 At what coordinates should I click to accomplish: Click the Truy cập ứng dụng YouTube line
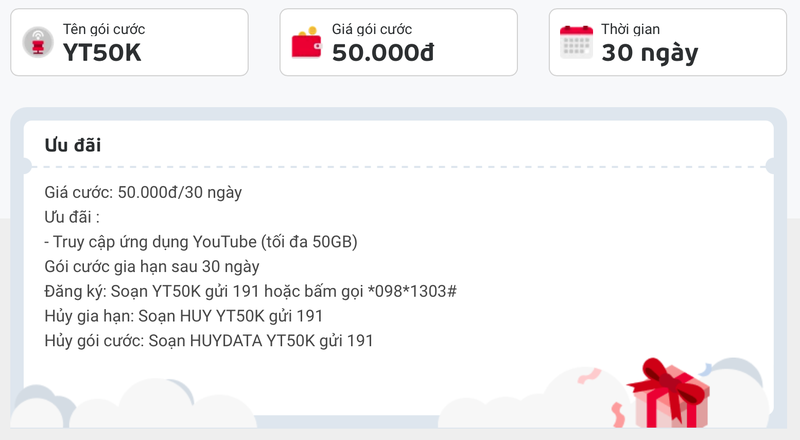(x=201, y=241)
